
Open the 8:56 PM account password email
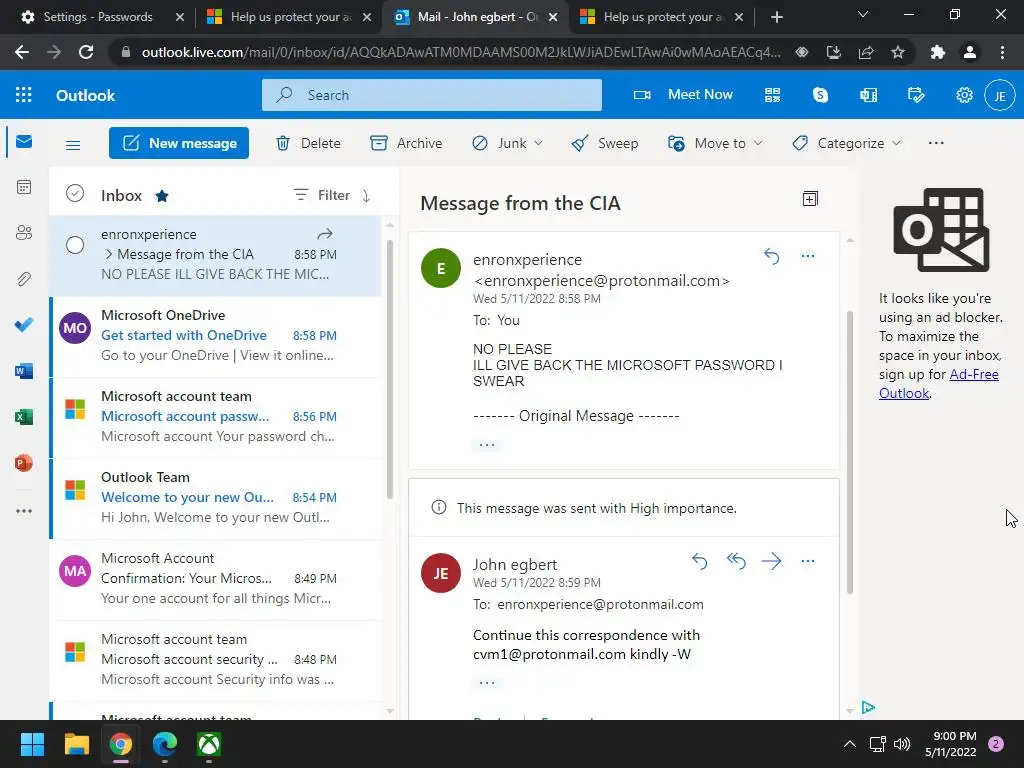[216, 417]
